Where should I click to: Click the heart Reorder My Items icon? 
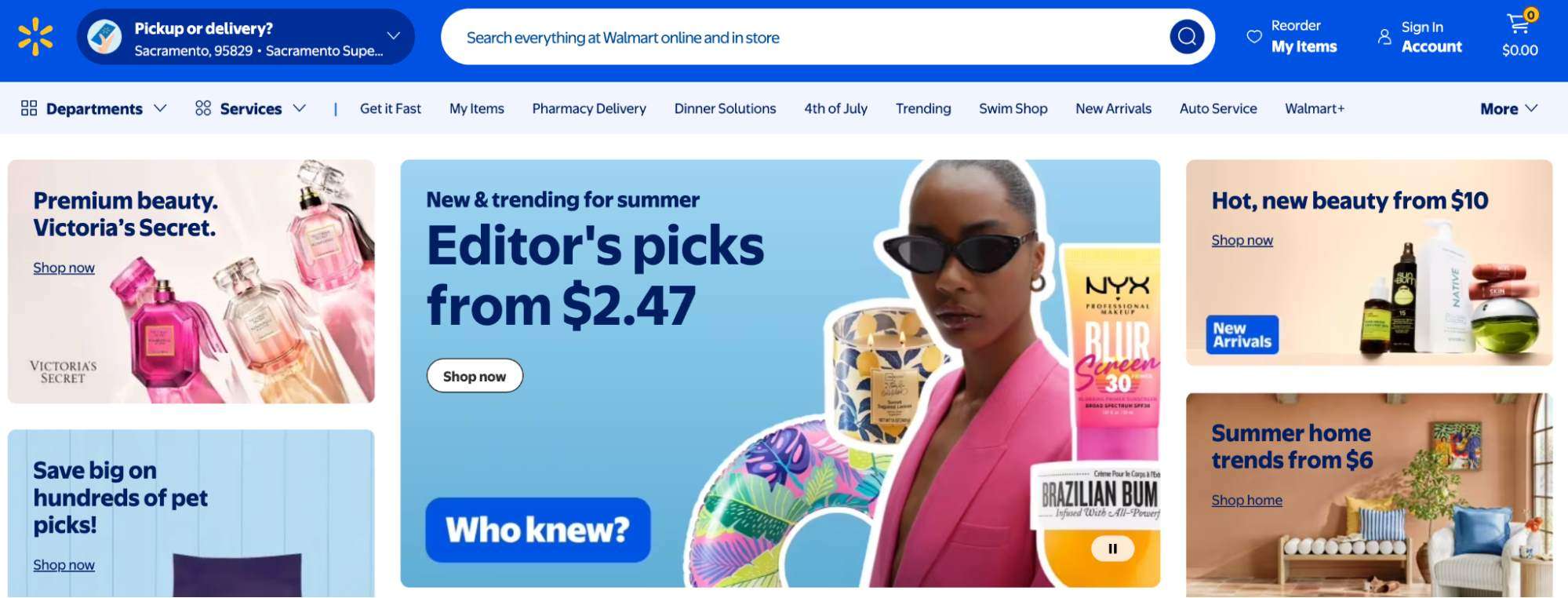click(x=1254, y=36)
